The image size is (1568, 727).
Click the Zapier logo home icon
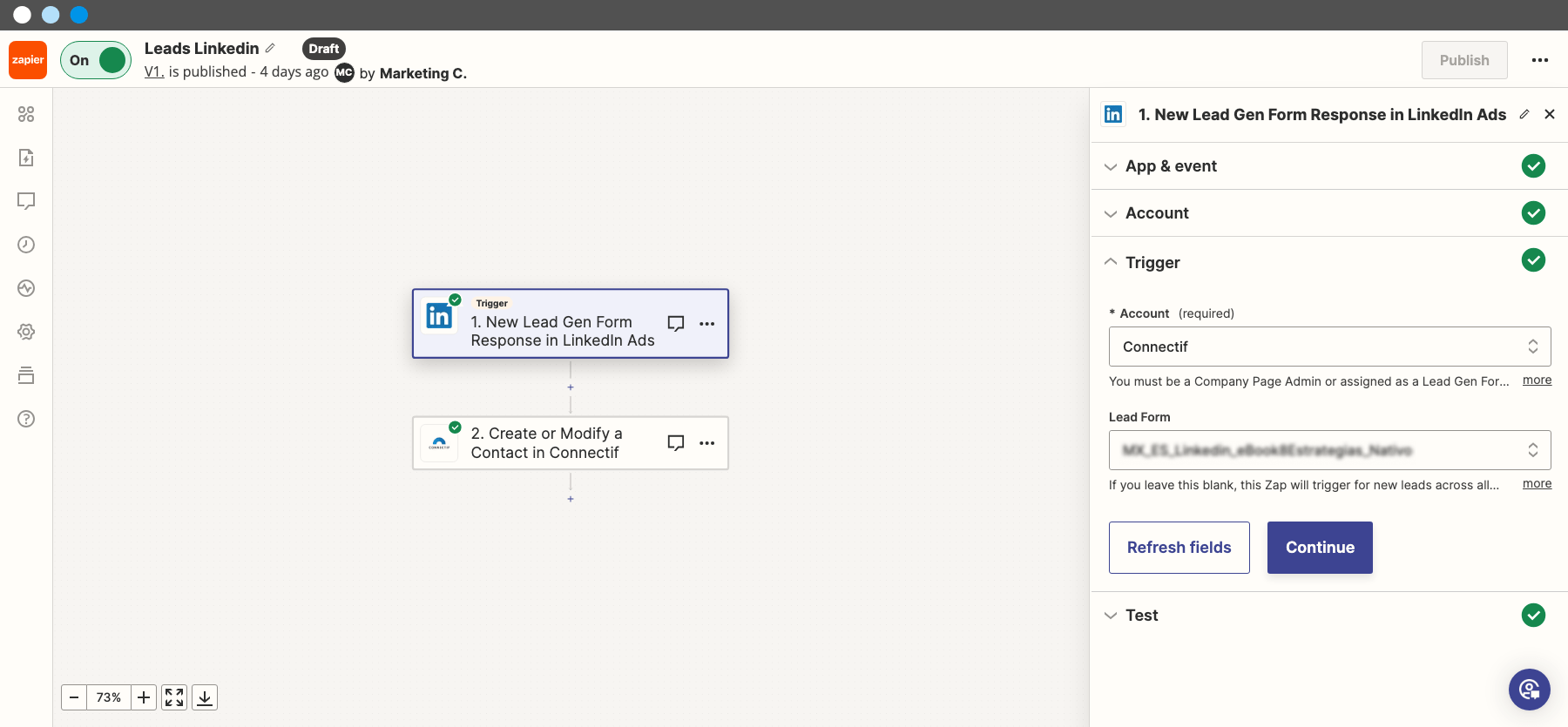[x=28, y=60]
